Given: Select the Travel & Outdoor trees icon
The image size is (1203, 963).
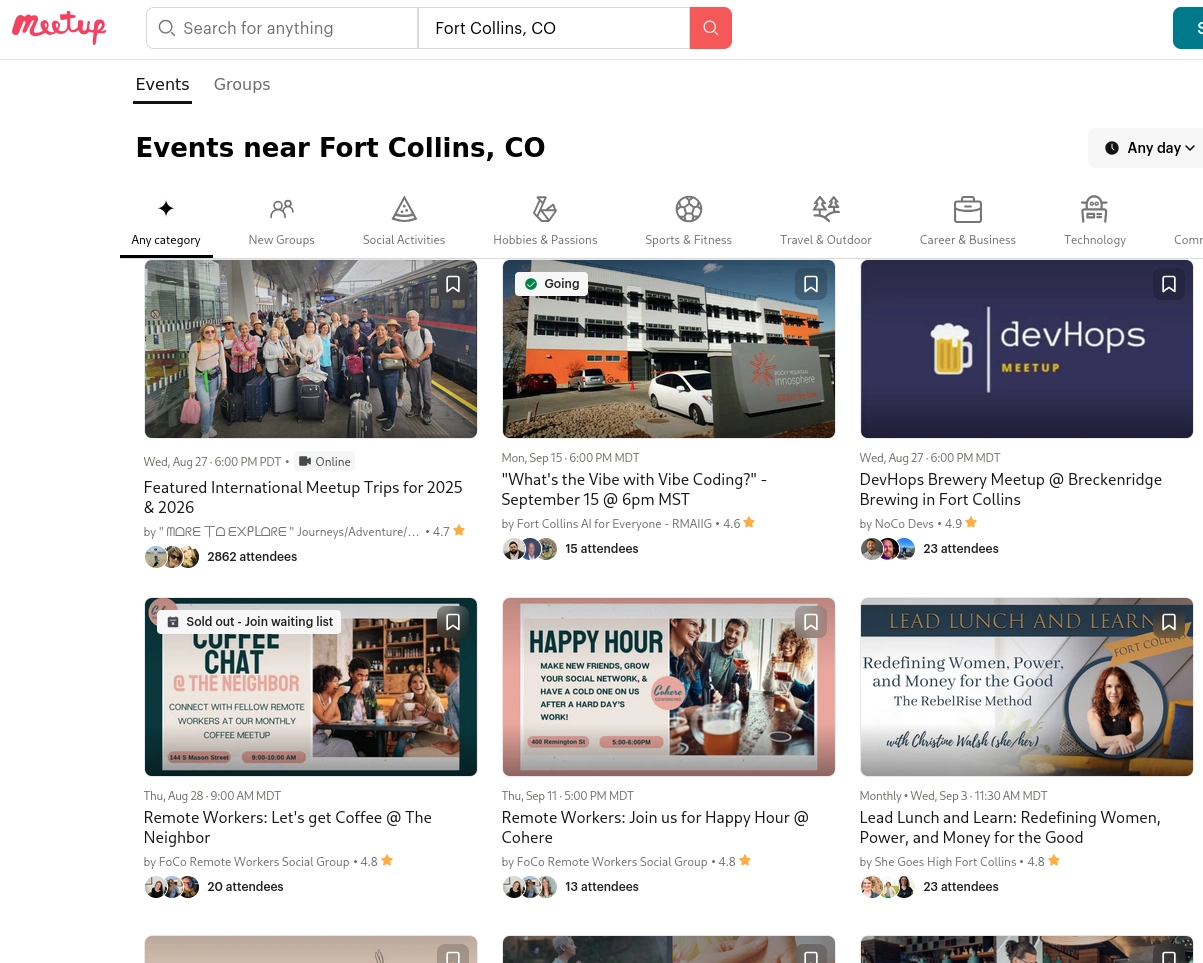Looking at the screenshot, I should pos(826,208).
